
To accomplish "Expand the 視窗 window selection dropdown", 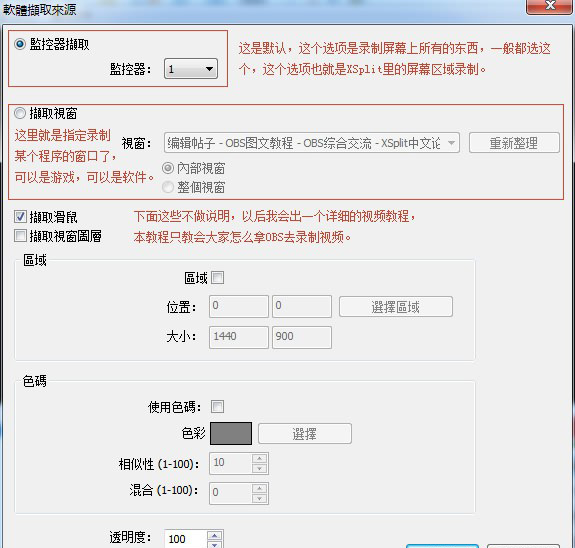I will [x=312, y=143].
